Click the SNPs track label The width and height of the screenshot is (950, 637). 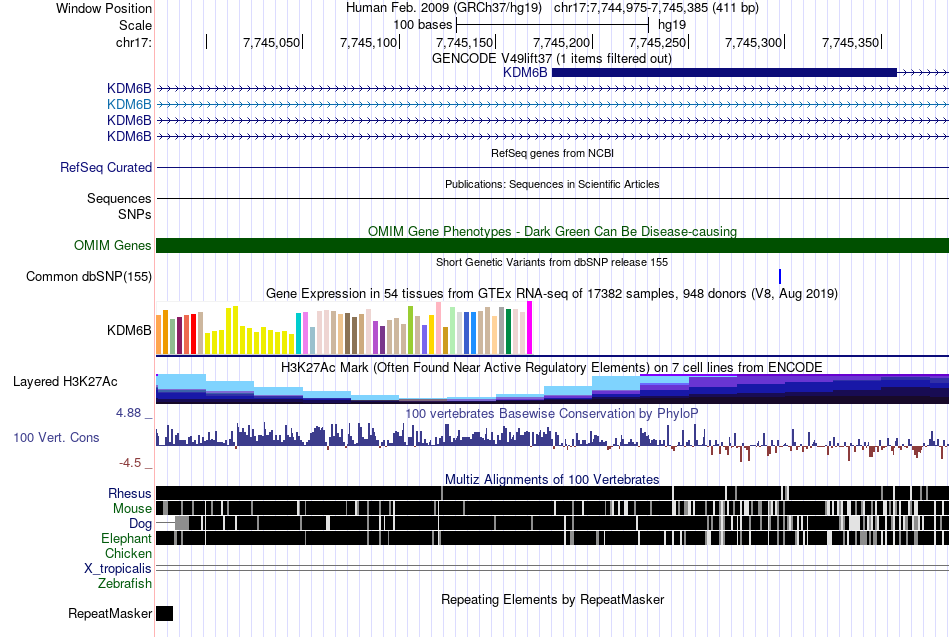[135, 215]
